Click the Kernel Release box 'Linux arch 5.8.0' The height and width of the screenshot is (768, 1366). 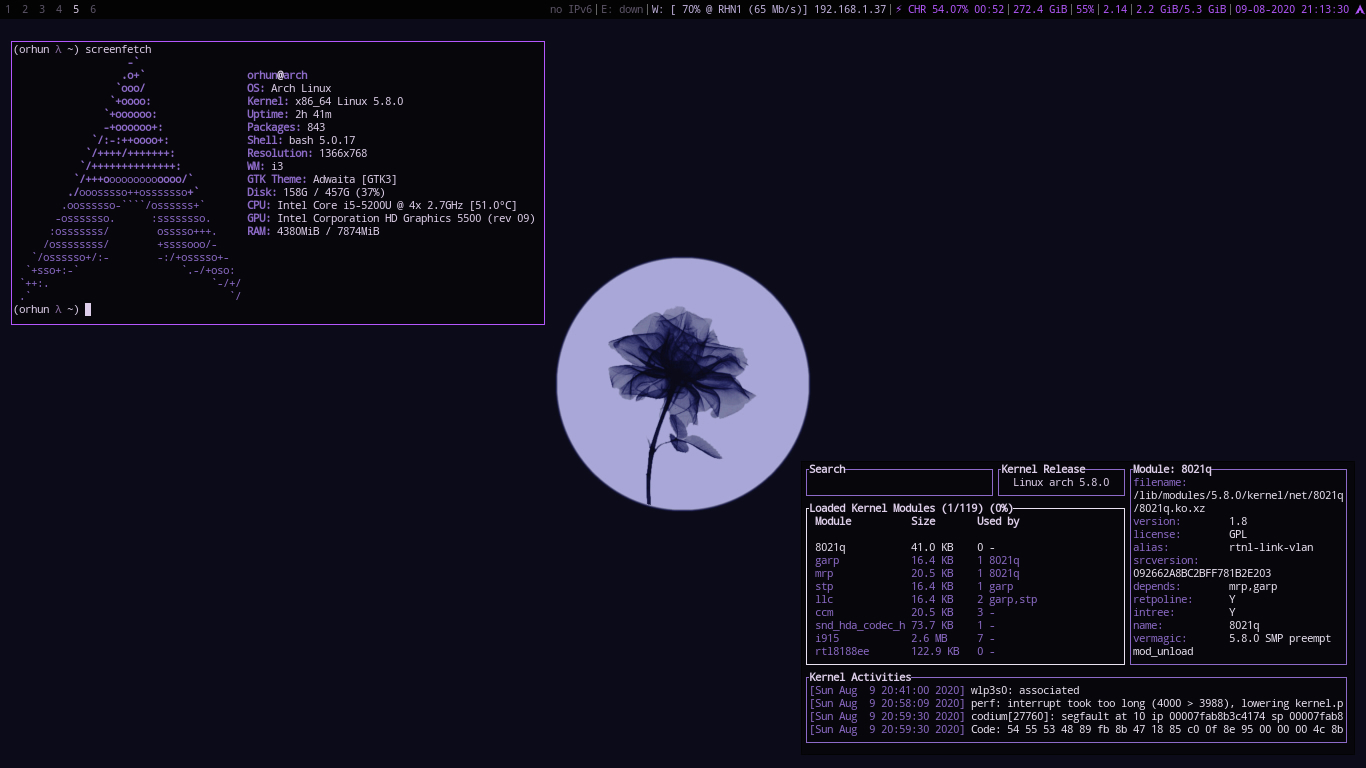(1061, 482)
